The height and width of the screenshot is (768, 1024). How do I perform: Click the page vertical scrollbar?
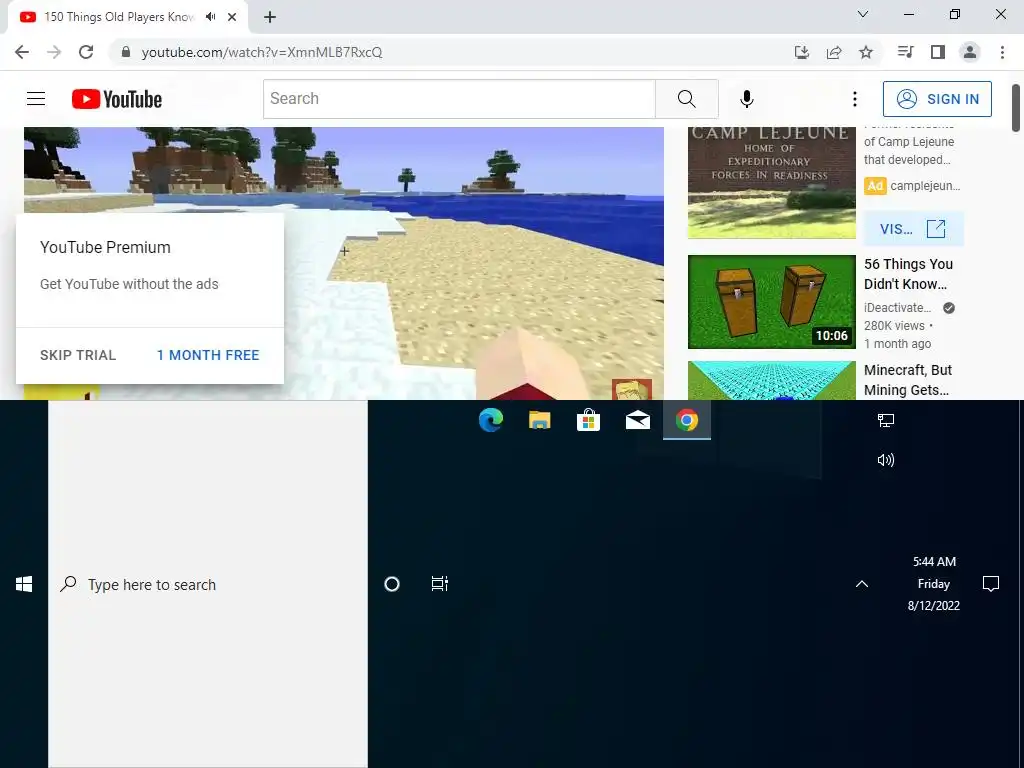pyautogui.click(x=1016, y=108)
